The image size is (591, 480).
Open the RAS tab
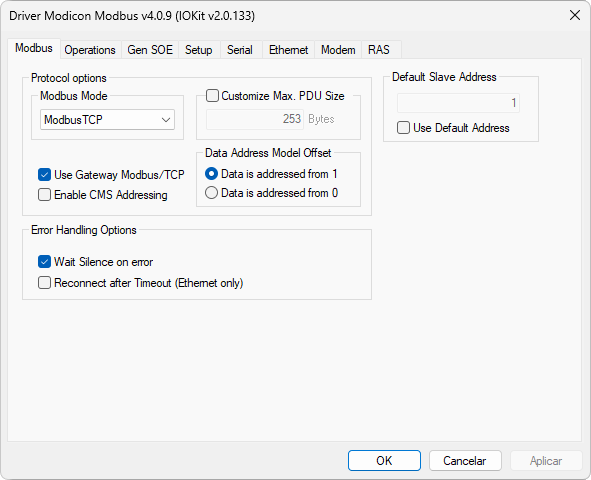379,50
